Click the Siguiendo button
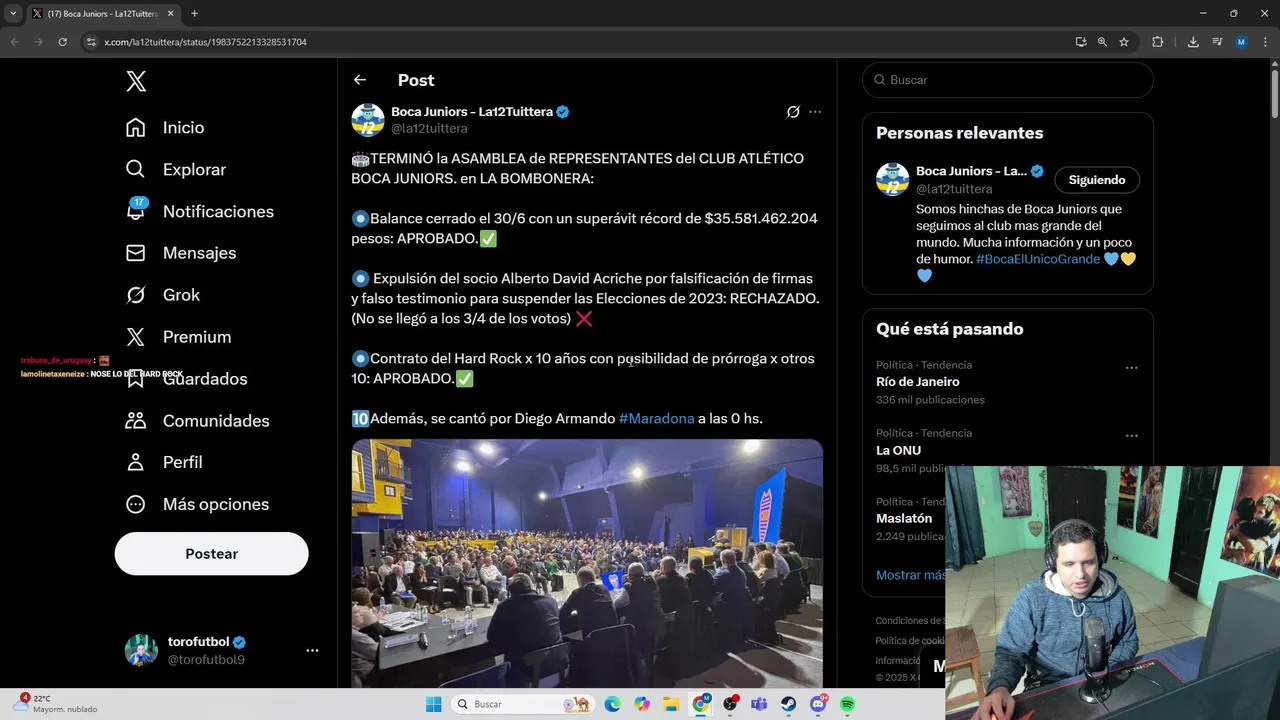Viewport: 1280px width, 720px height. point(1097,180)
